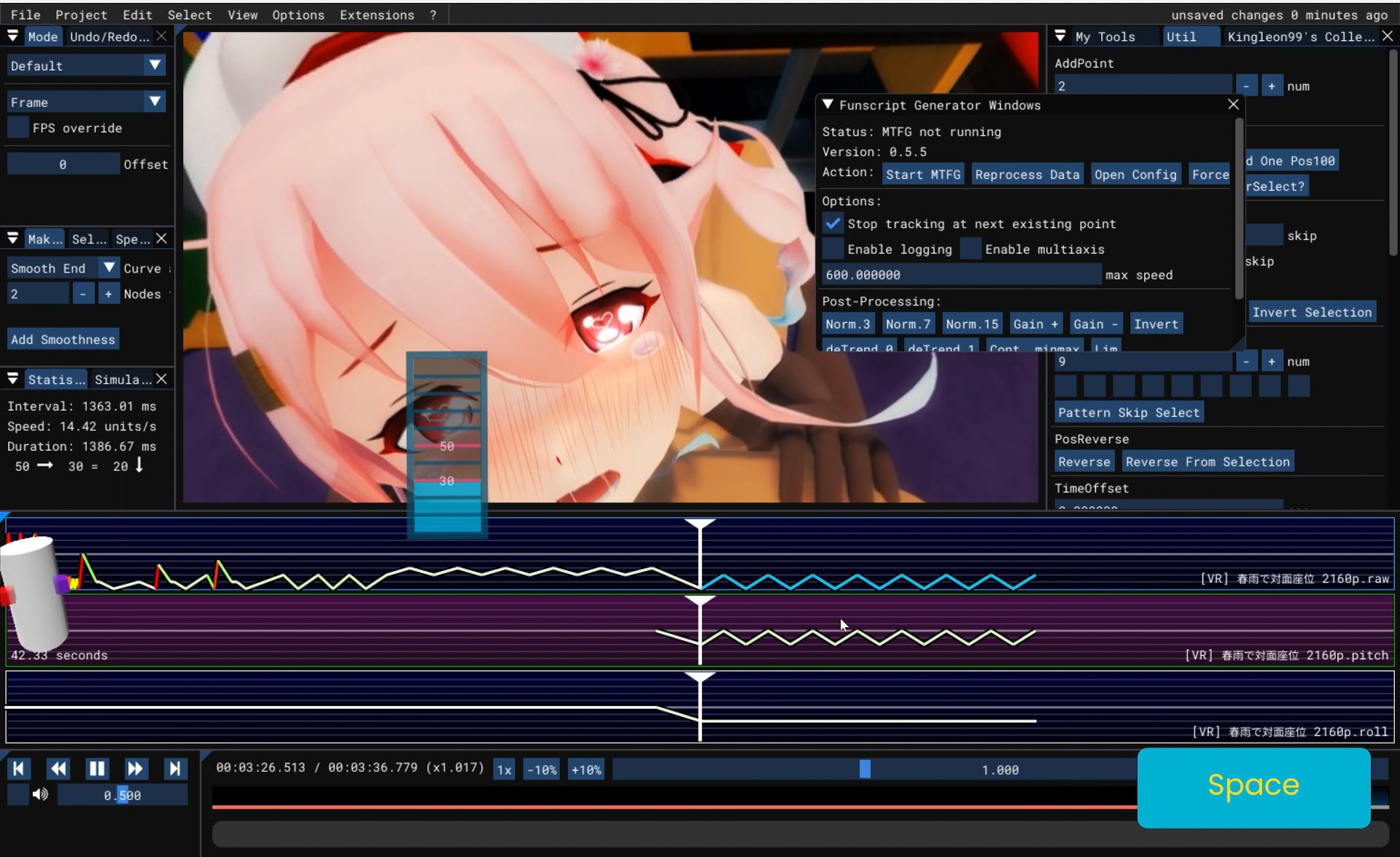Viewport: 1400px width, 857px height.
Task: Open the View menu
Action: 242,15
